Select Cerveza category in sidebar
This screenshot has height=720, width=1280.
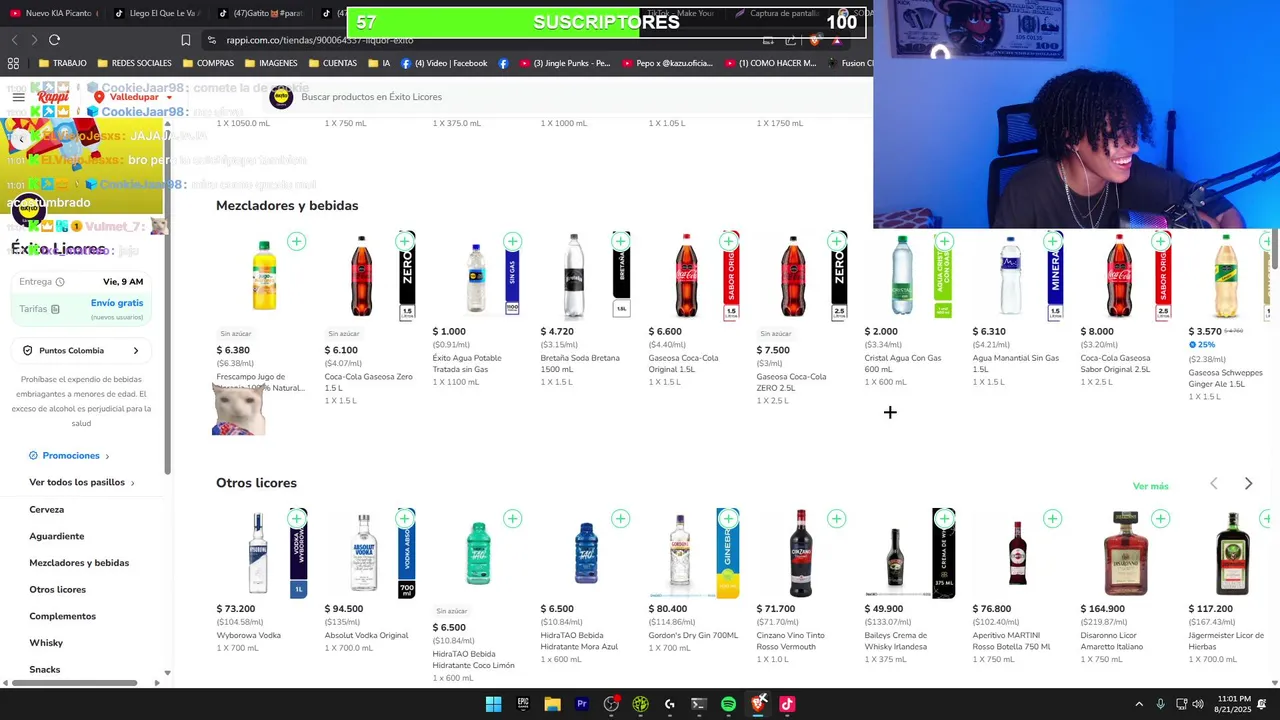(46, 509)
